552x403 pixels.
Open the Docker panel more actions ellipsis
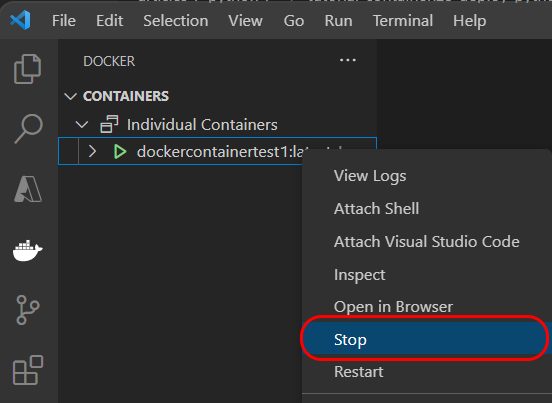(348, 61)
